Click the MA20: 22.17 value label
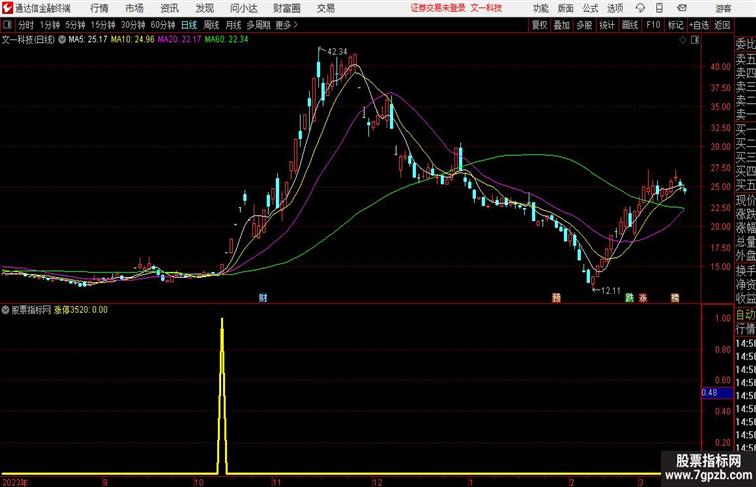The height and width of the screenshot is (487, 756). pos(179,40)
